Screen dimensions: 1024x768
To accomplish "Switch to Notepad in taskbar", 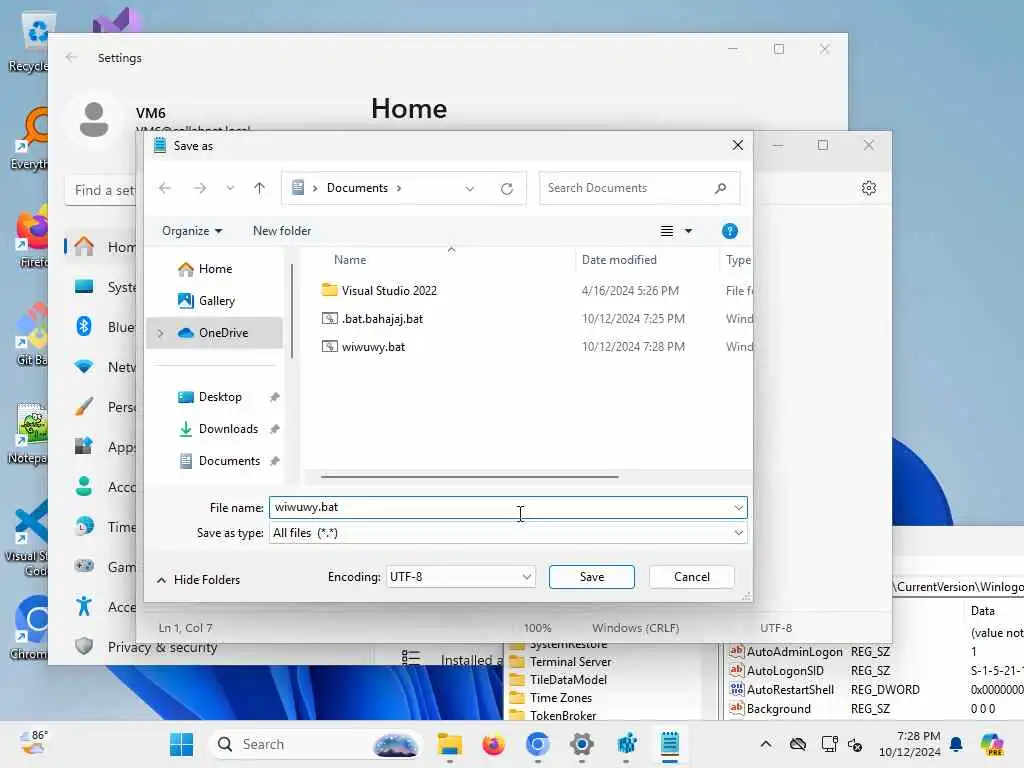I will tap(670, 744).
